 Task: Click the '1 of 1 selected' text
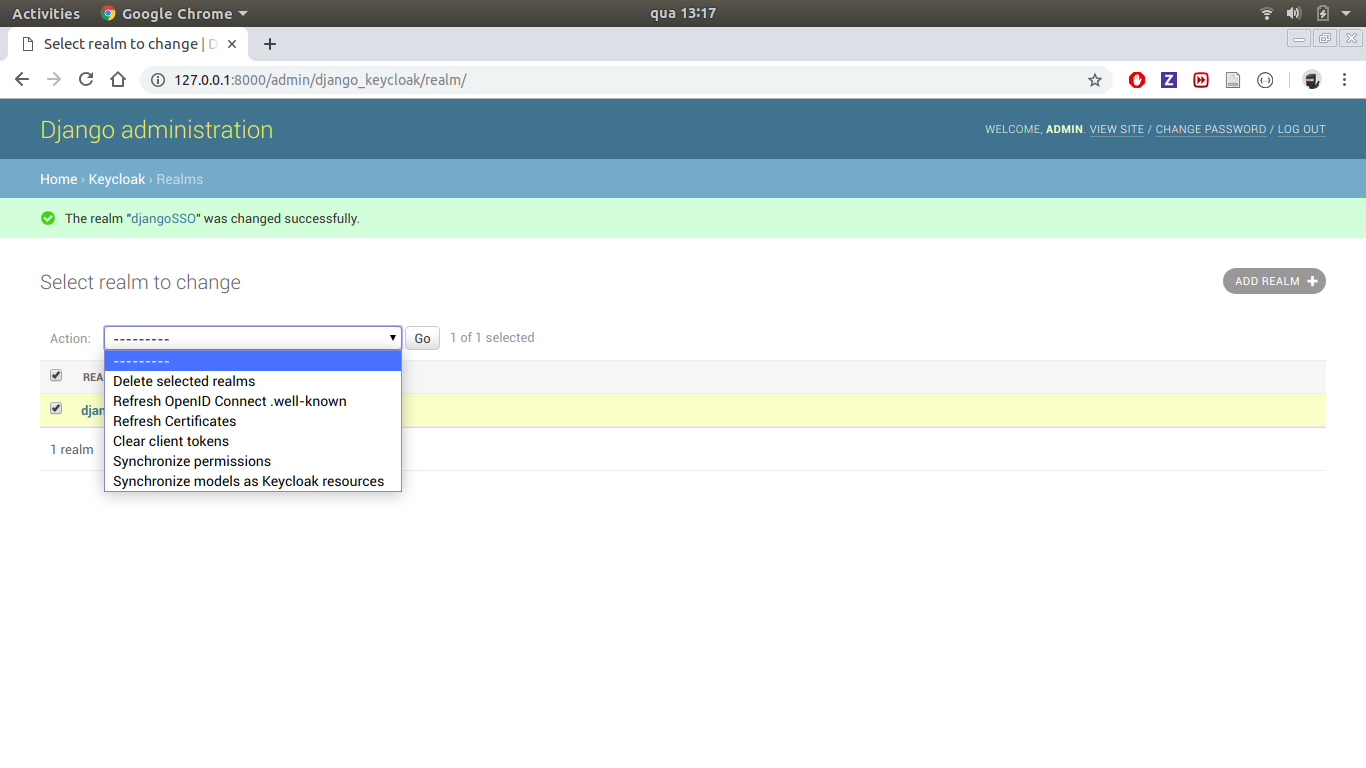pyautogui.click(x=492, y=338)
